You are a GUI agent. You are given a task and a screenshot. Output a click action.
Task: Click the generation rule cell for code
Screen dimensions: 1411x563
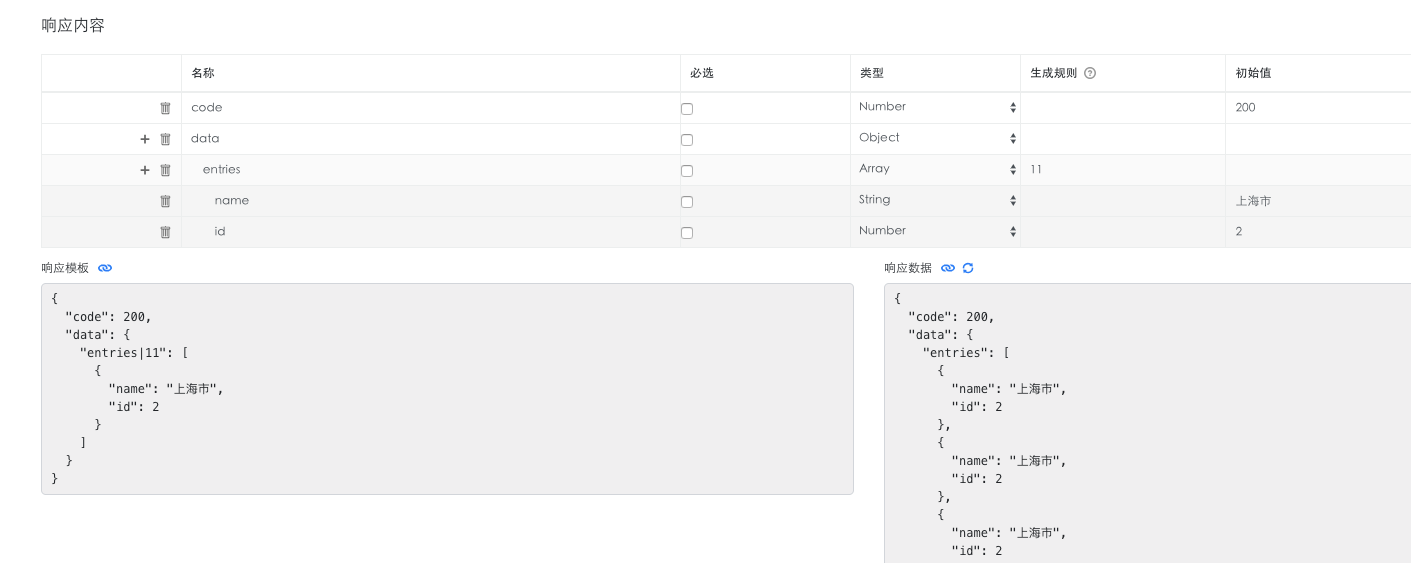(1122, 108)
